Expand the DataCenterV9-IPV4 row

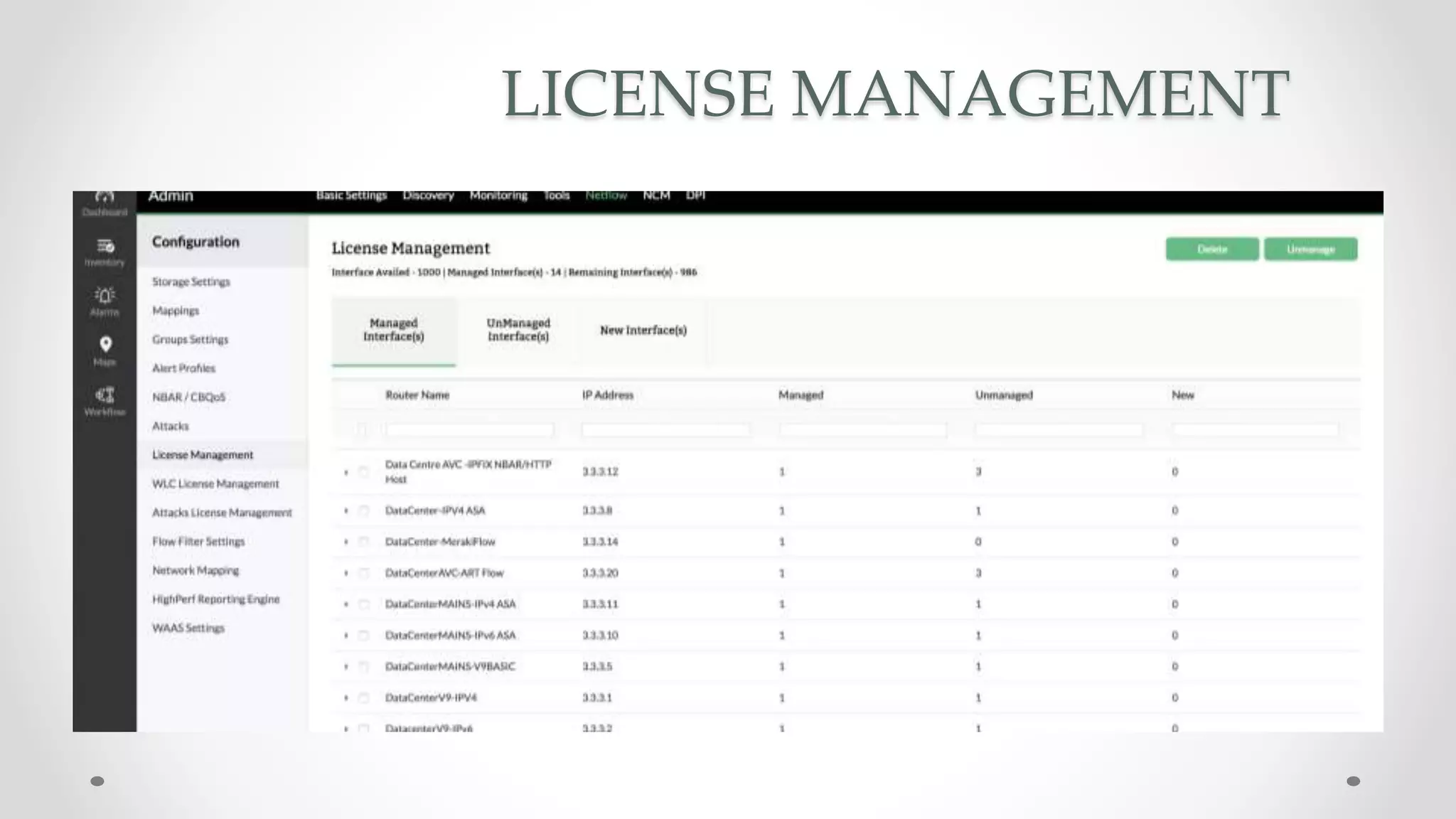[x=346, y=698]
